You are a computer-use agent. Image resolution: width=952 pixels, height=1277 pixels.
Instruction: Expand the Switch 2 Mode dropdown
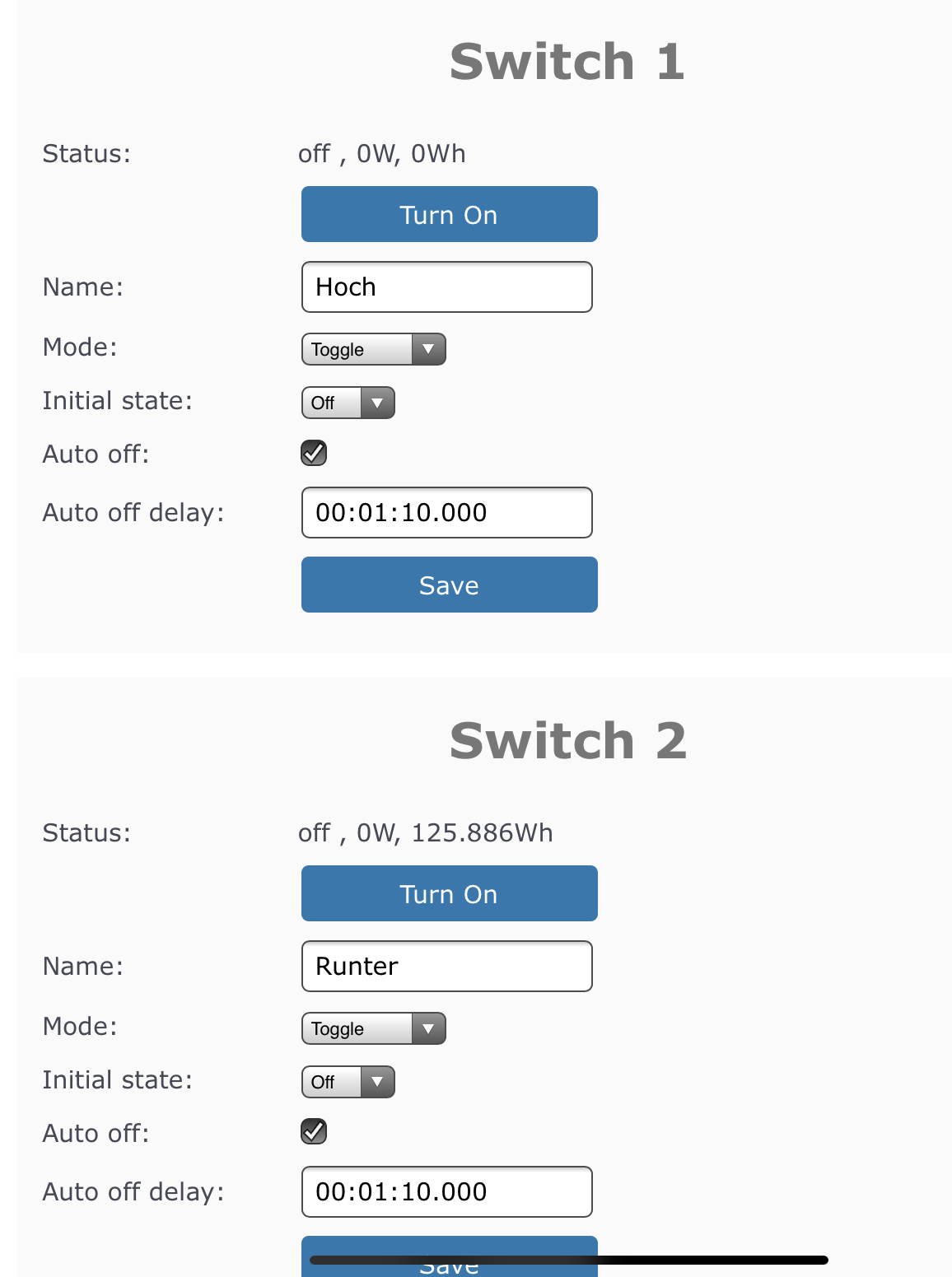(x=373, y=1028)
